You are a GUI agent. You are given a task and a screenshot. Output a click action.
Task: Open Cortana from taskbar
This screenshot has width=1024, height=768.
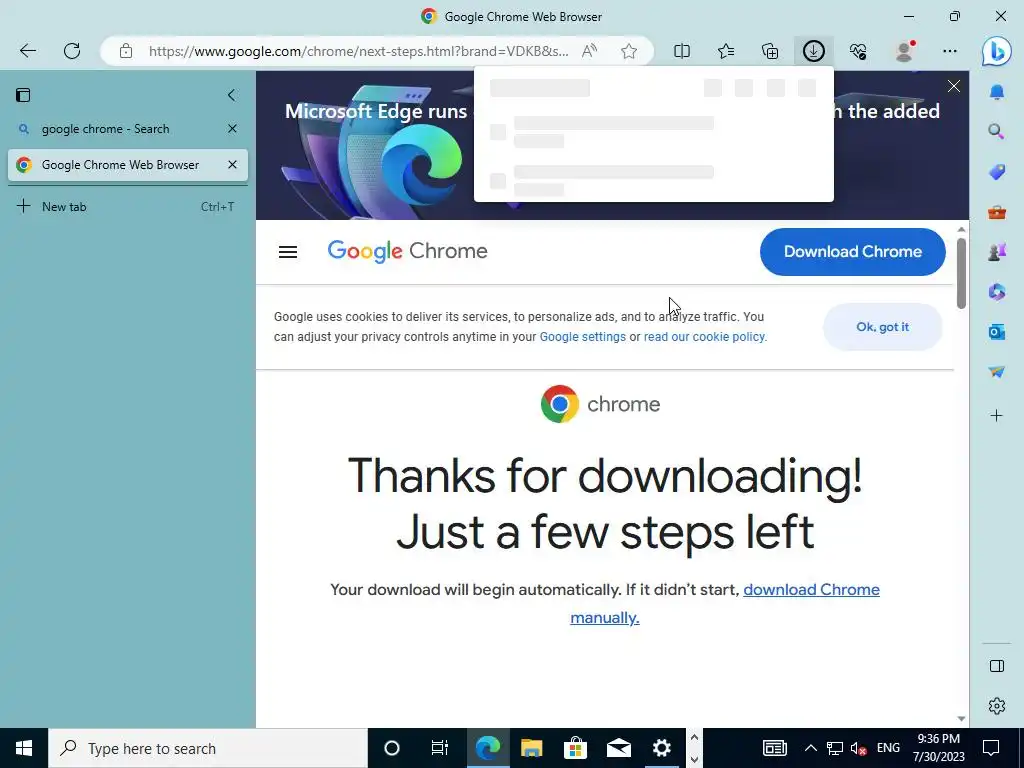pyautogui.click(x=392, y=748)
